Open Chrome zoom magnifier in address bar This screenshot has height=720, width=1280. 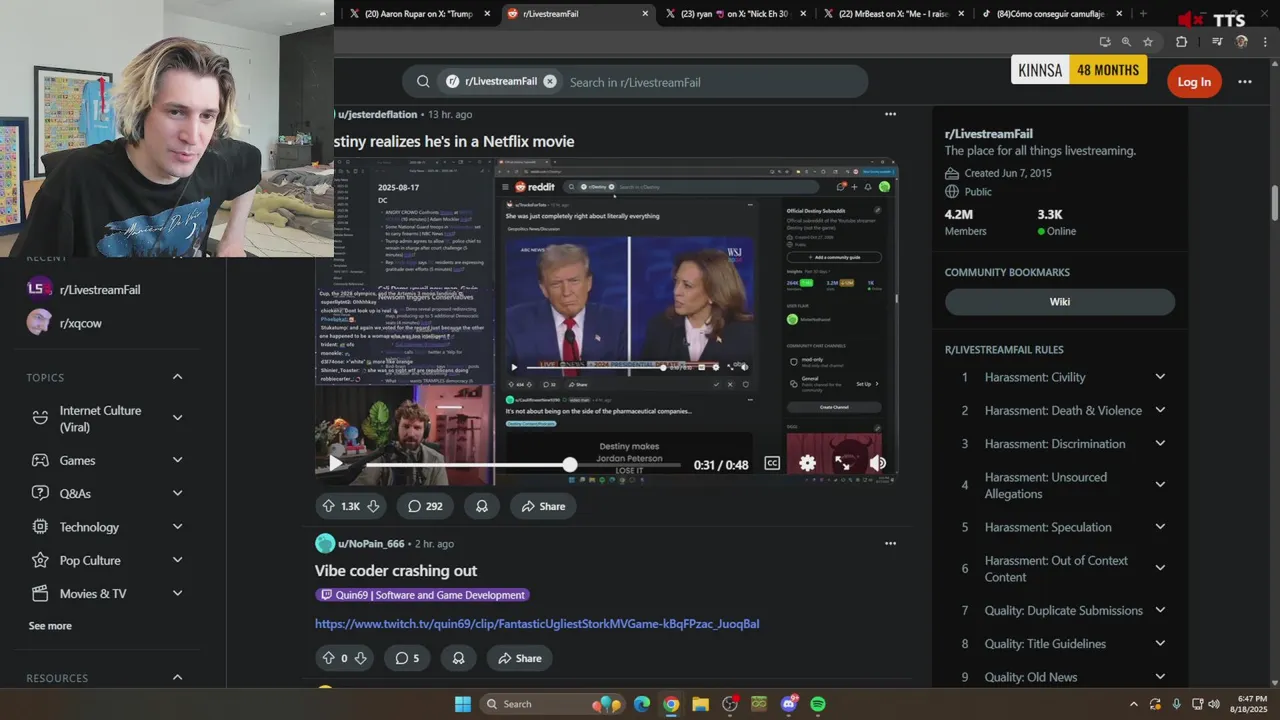[1126, 42]
